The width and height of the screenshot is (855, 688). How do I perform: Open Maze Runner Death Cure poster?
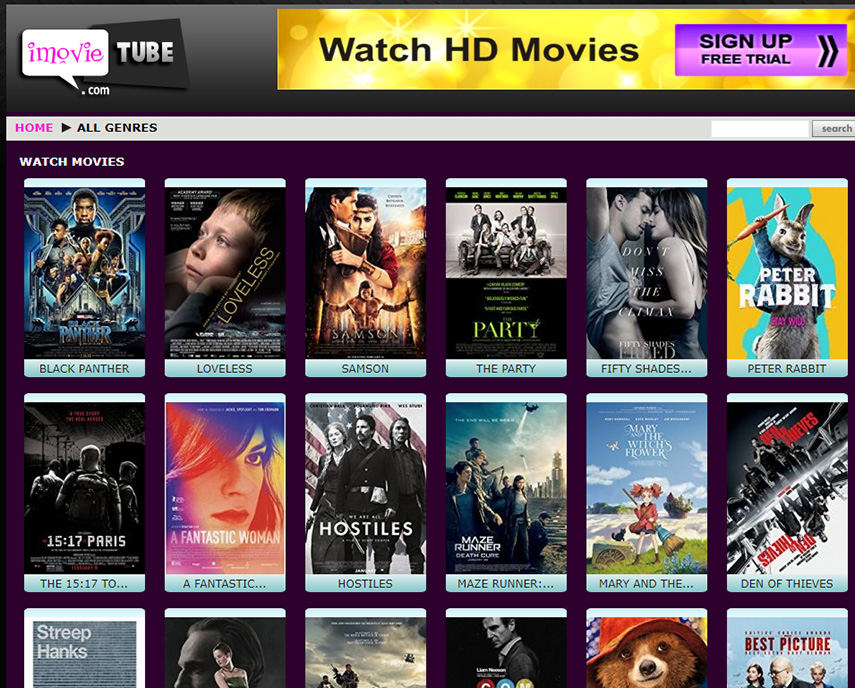tap(506, 488)
